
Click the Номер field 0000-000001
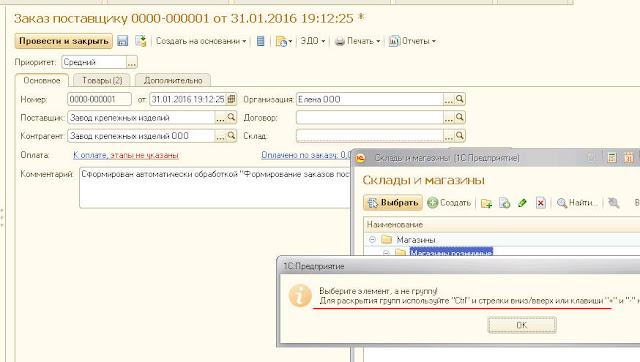point(99,99)
